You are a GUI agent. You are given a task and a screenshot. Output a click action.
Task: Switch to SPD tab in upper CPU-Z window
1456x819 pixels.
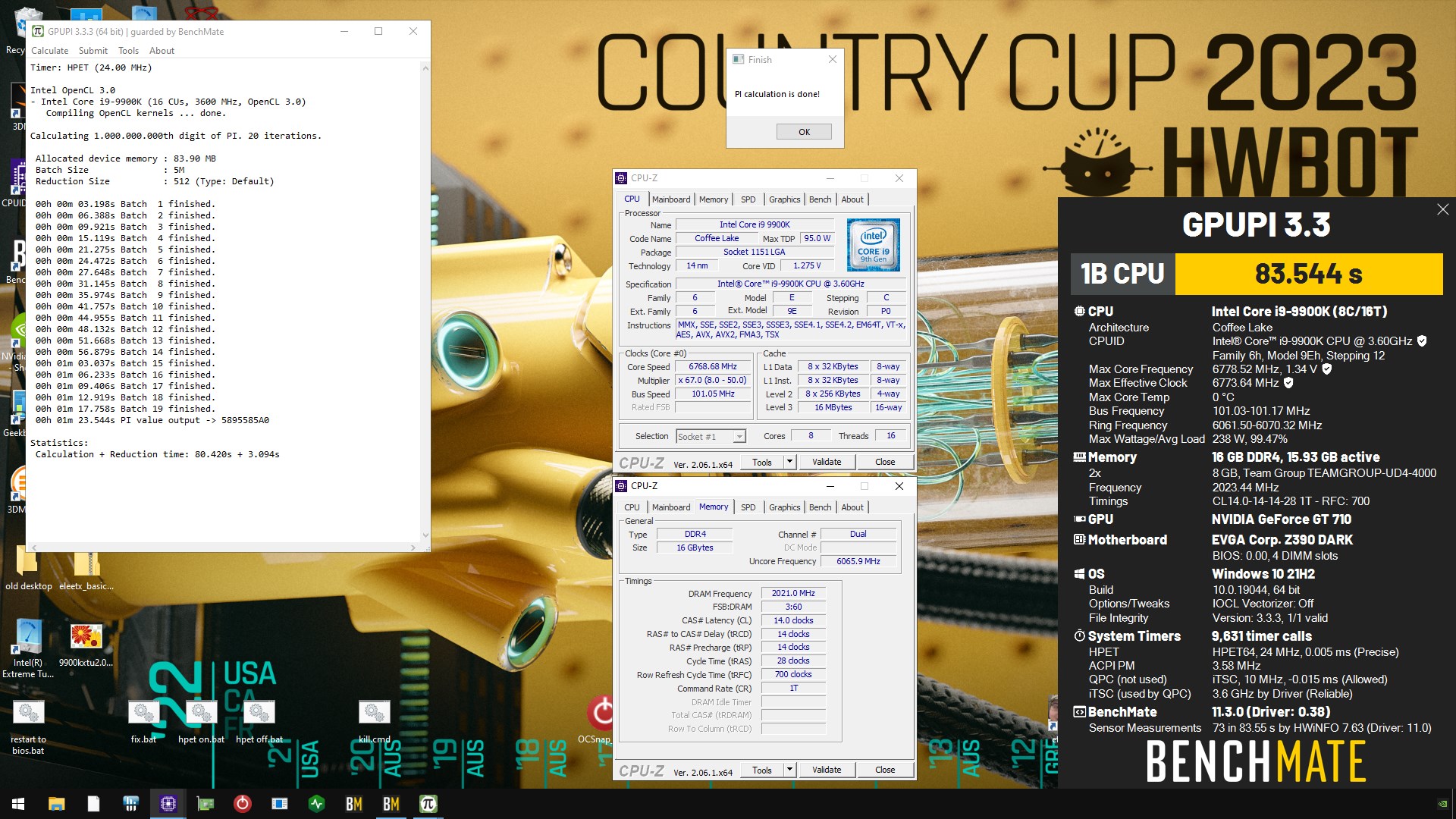click(748, 199)
